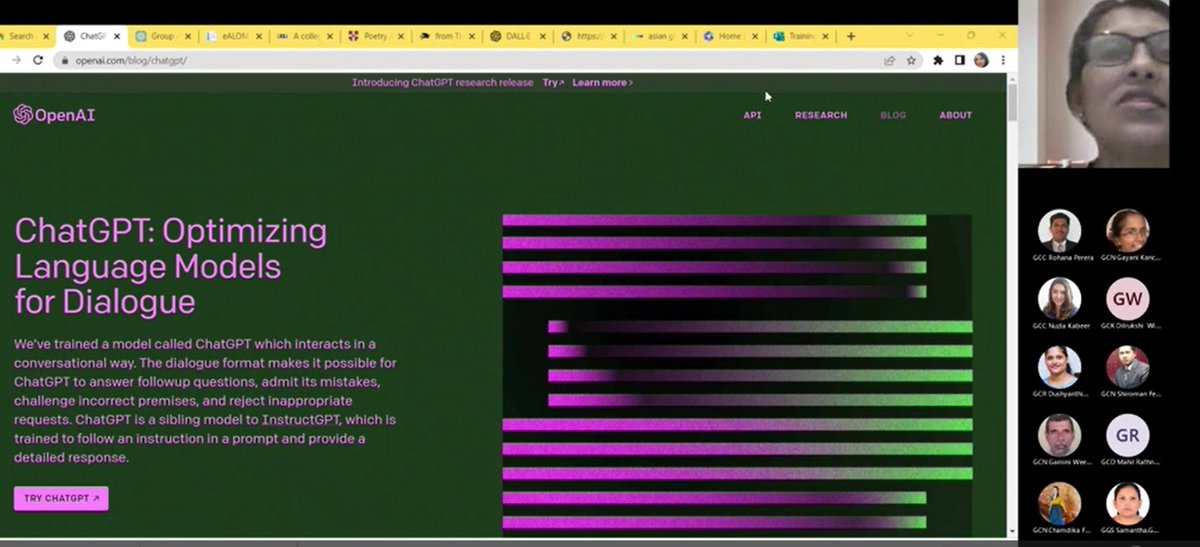
Task: Reload the page with the refresh icon
Action: click(38, 60)
